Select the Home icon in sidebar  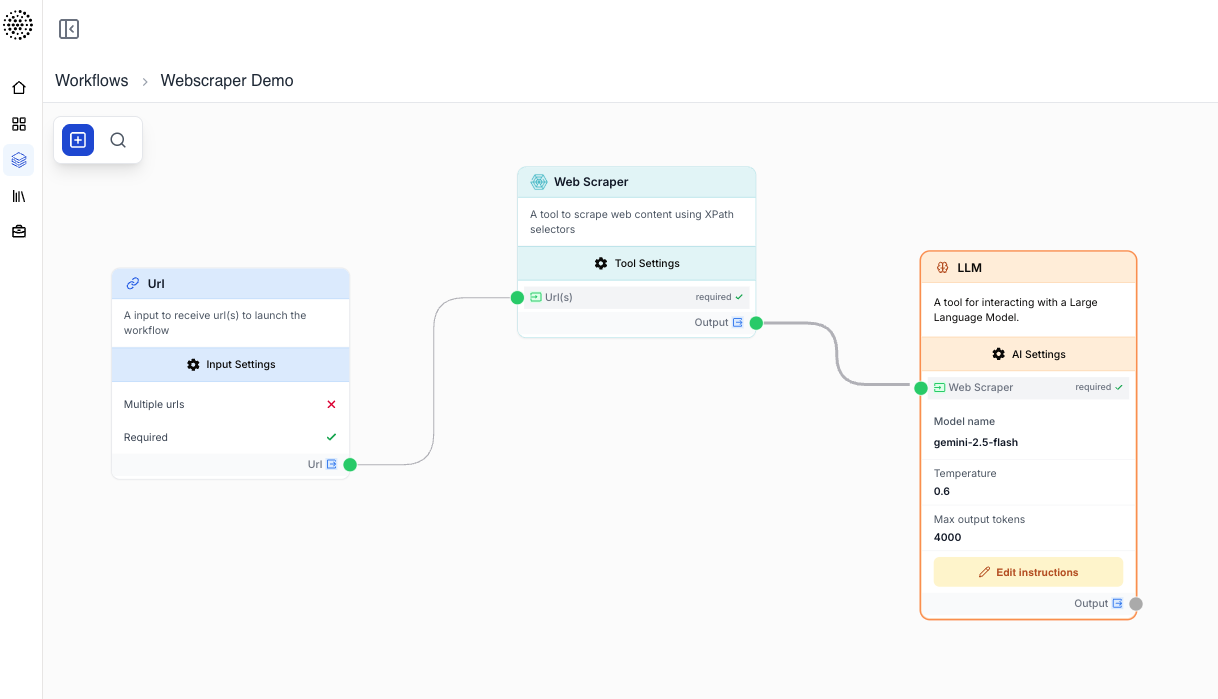click(18, 88)
